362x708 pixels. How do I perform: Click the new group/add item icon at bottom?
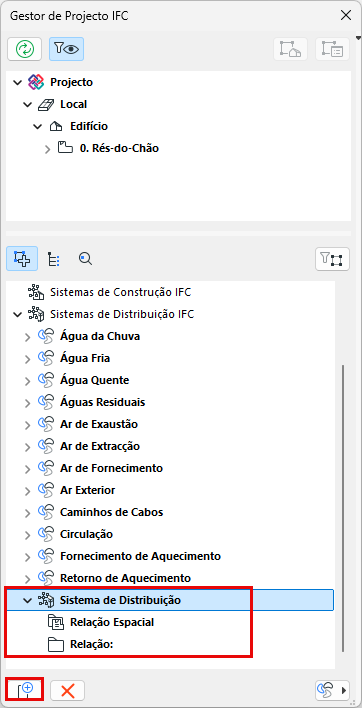point(24,690)
